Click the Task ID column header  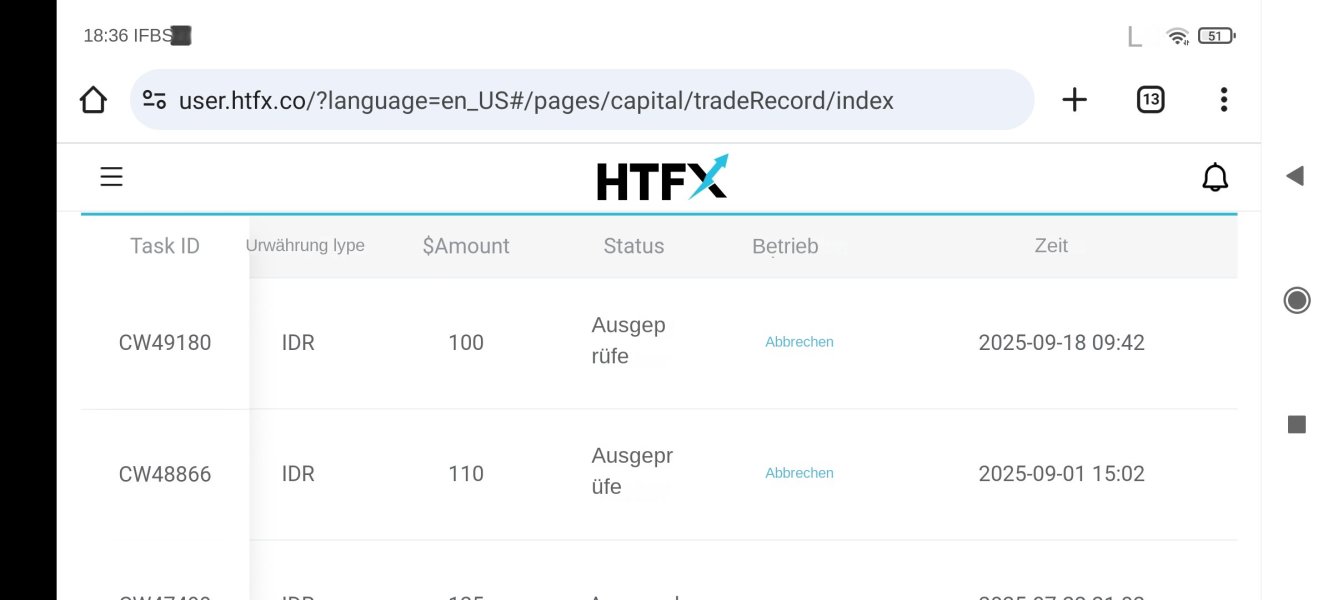point(165,246)
